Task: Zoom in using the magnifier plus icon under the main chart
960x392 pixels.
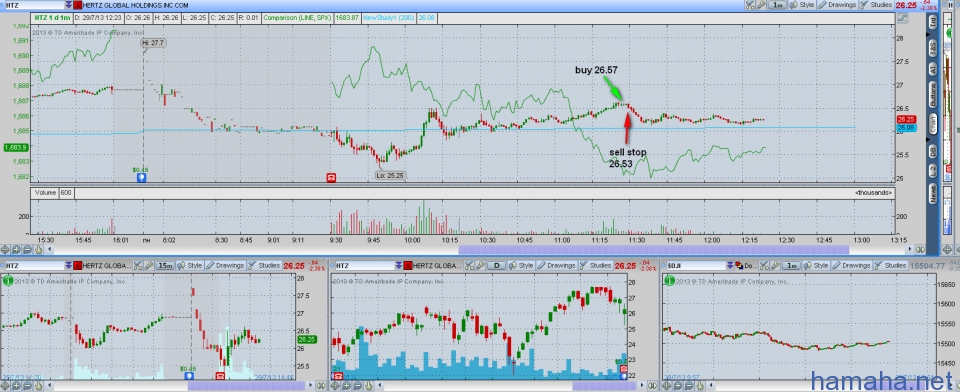Action: click(17, 249)
